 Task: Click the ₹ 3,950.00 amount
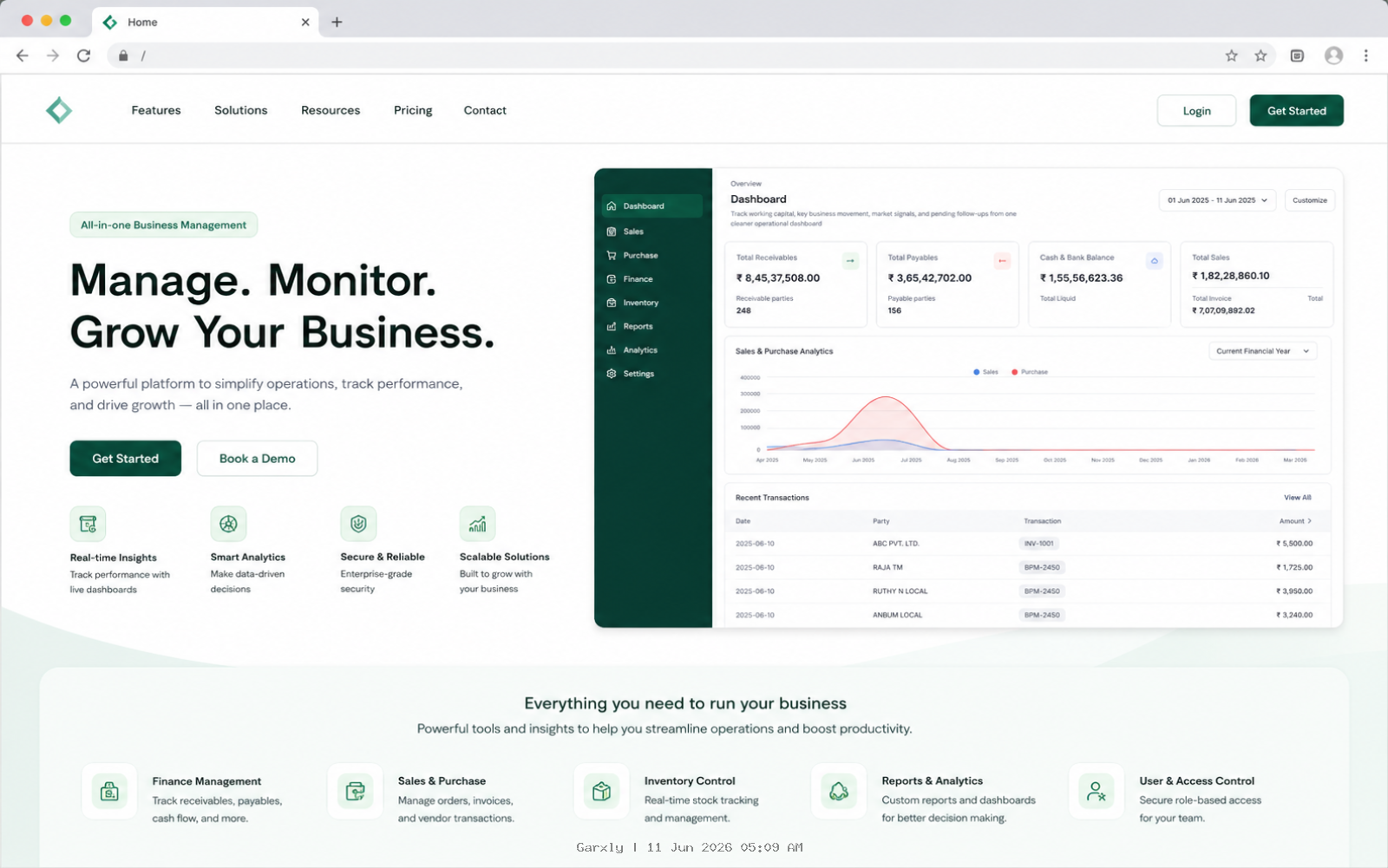point(1294,591)
